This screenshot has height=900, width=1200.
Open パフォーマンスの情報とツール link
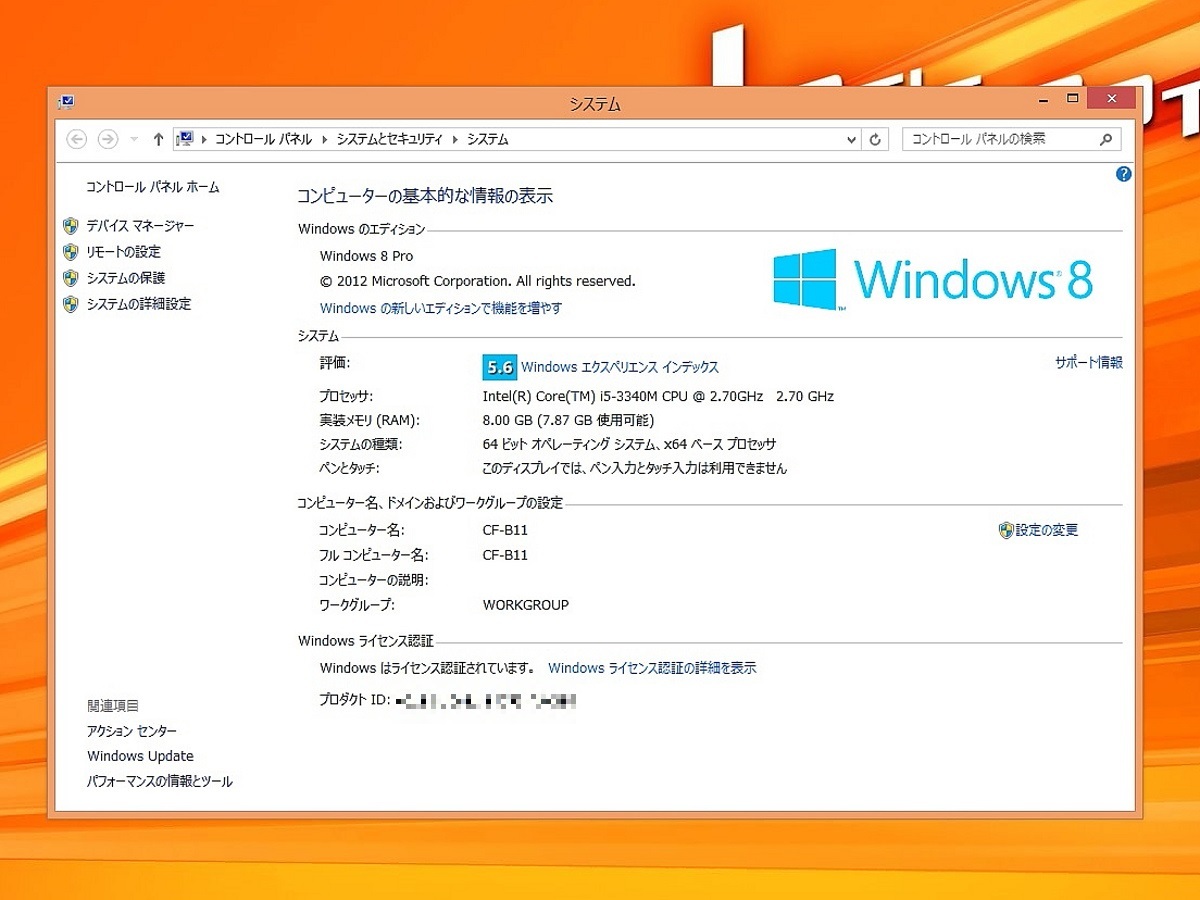click(160, 782)
